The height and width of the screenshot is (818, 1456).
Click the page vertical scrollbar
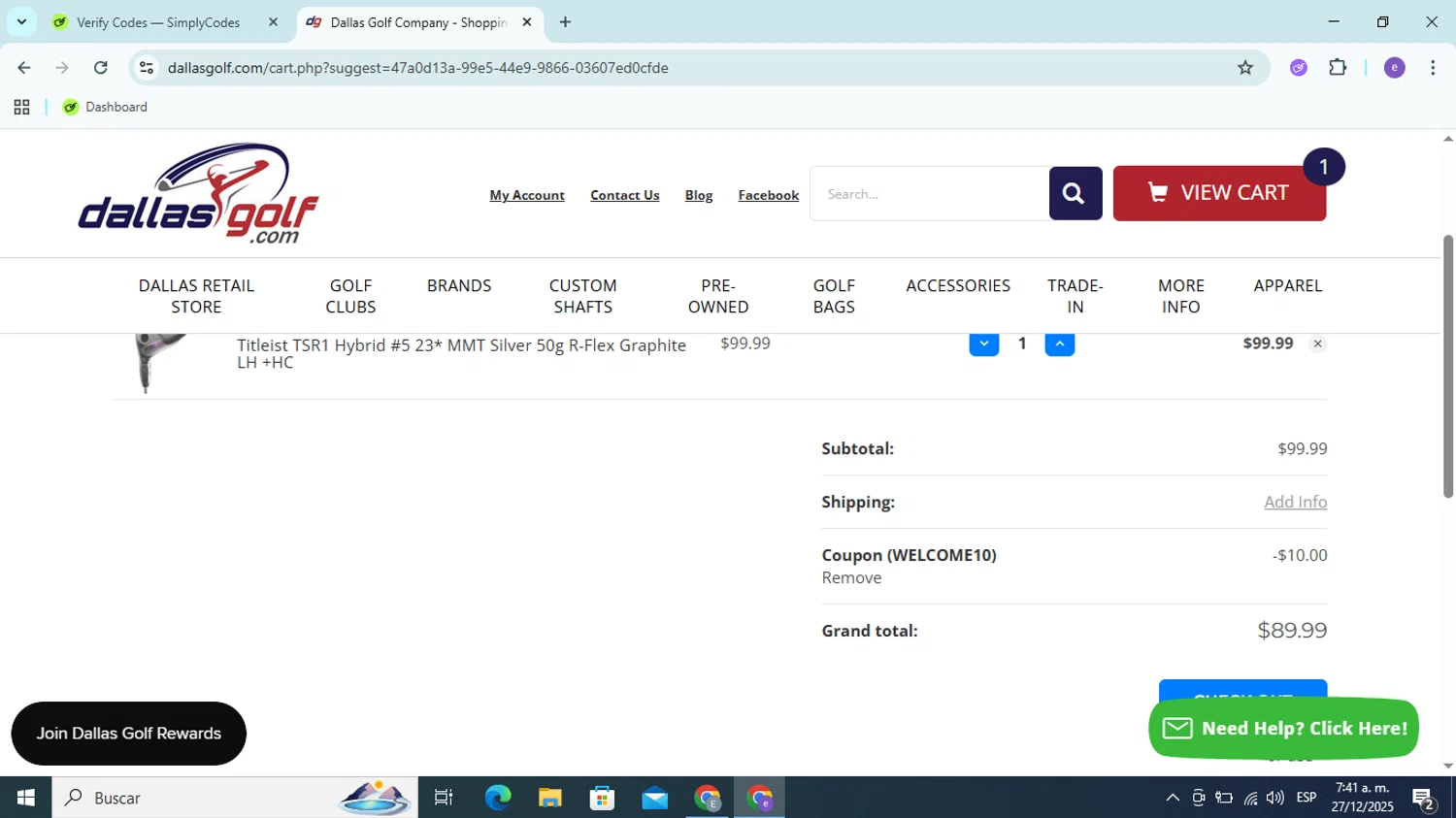(x=1448, y=366)
